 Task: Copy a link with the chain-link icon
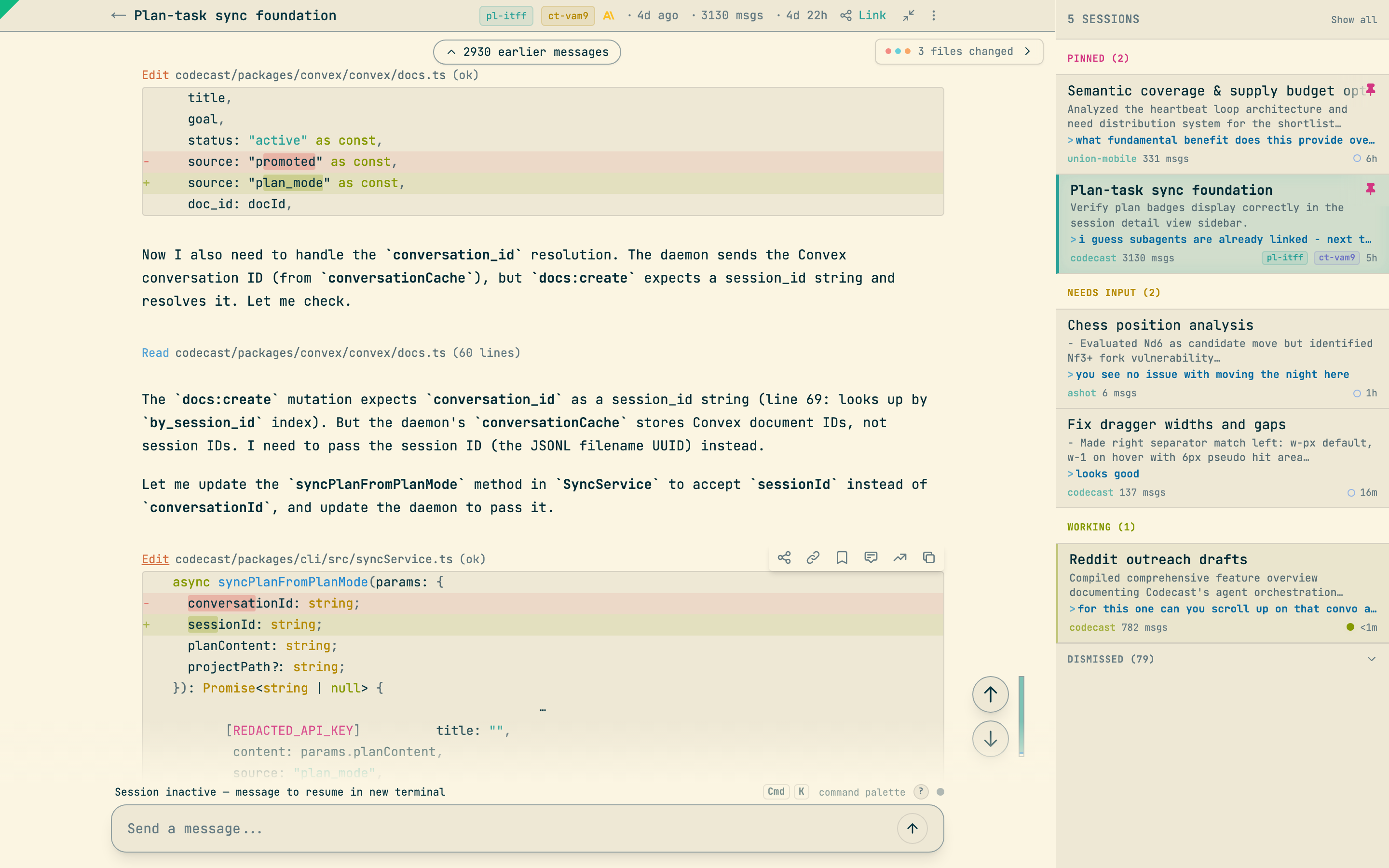pos(813,557)
